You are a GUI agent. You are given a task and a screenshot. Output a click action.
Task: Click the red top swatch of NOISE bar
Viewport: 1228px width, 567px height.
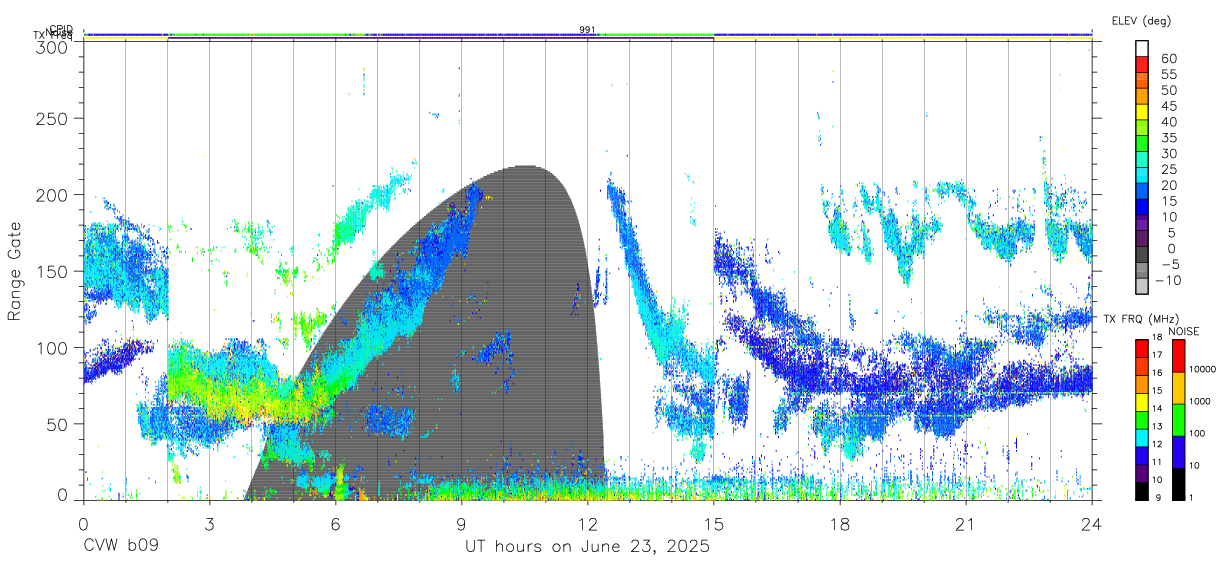pos(1178,356)
